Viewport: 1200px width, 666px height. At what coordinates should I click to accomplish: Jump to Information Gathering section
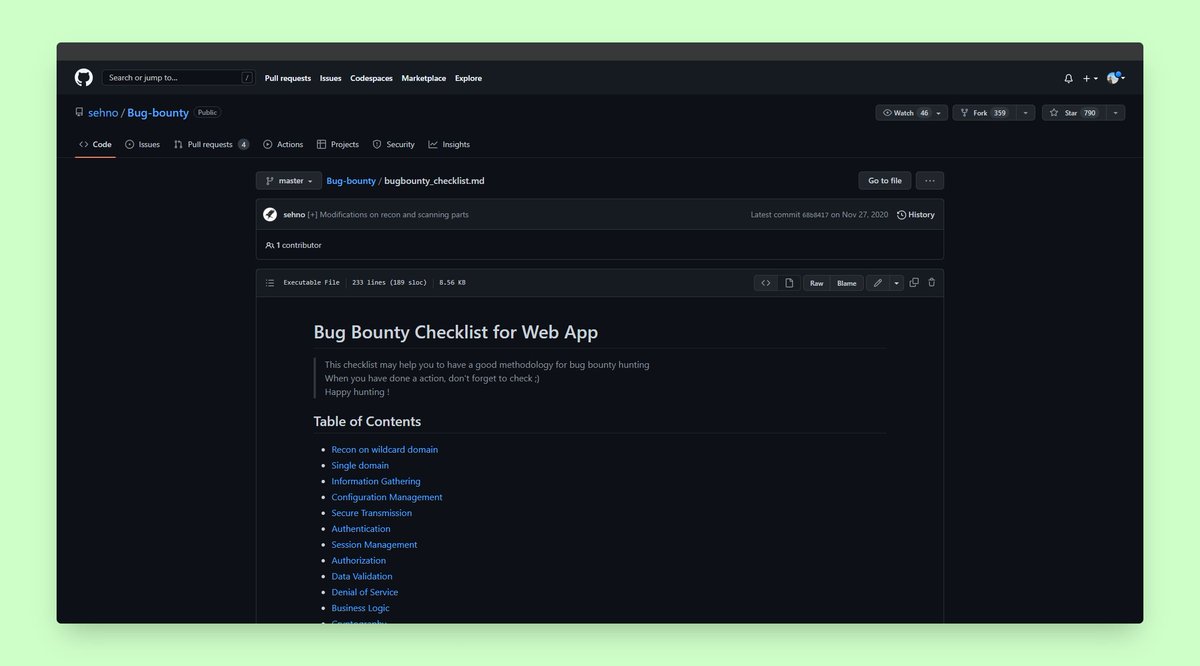pos(376,482)
